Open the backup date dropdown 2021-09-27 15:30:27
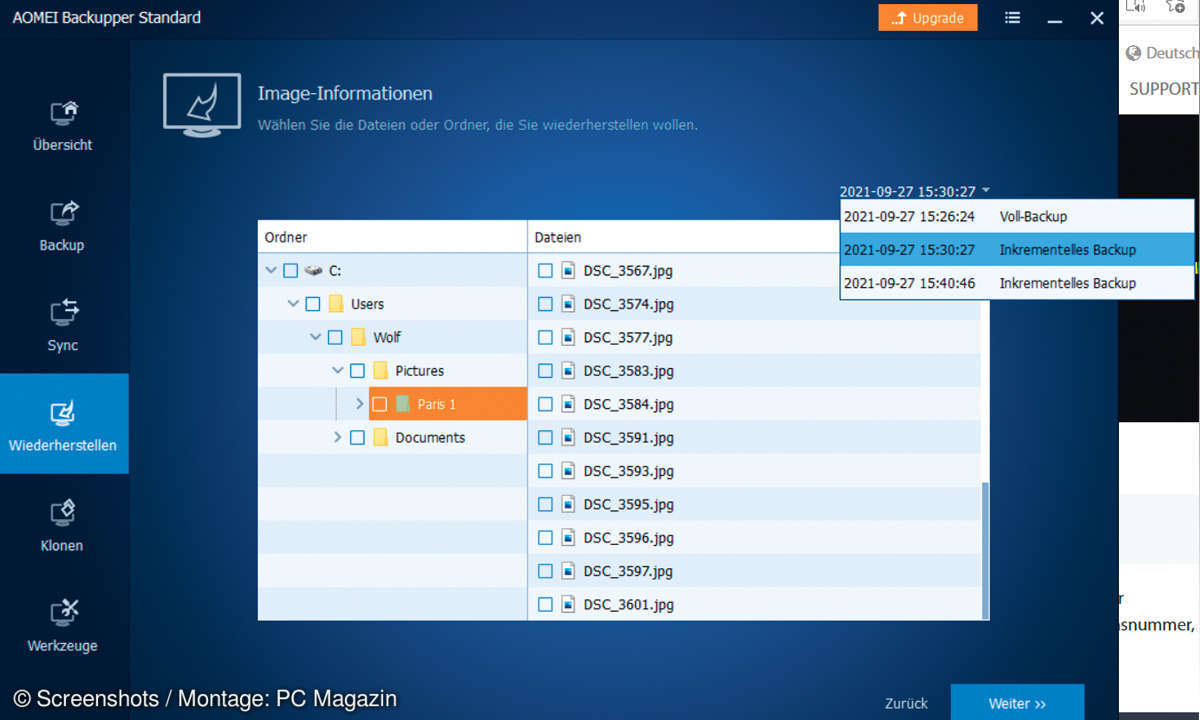 (915, 191)
